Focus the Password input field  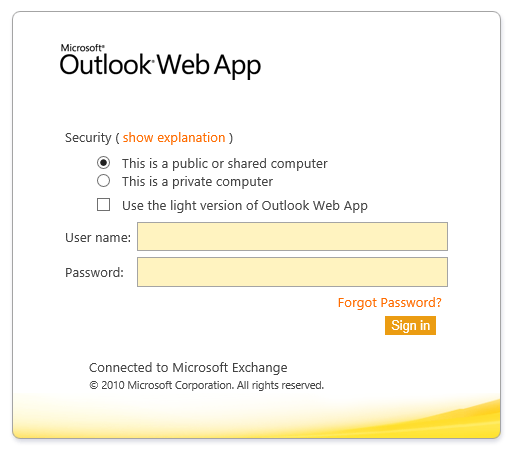click(292, 272)
